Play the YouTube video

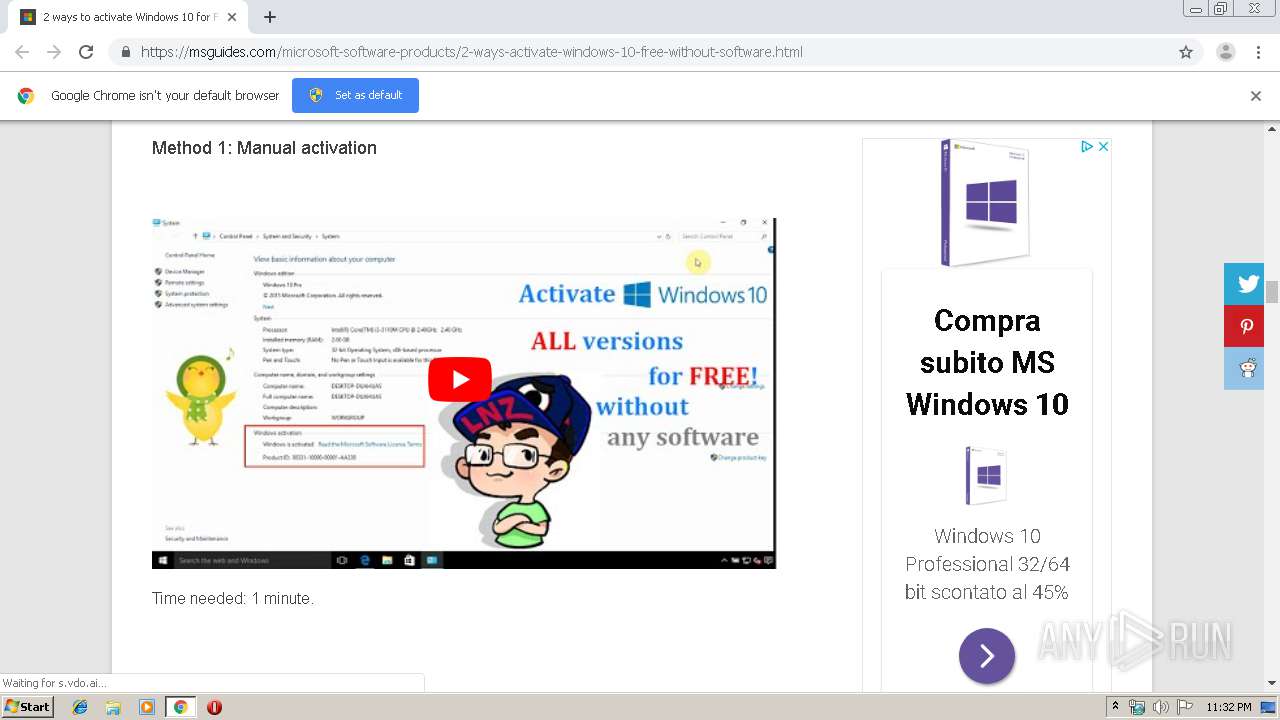tap(460, 379)
